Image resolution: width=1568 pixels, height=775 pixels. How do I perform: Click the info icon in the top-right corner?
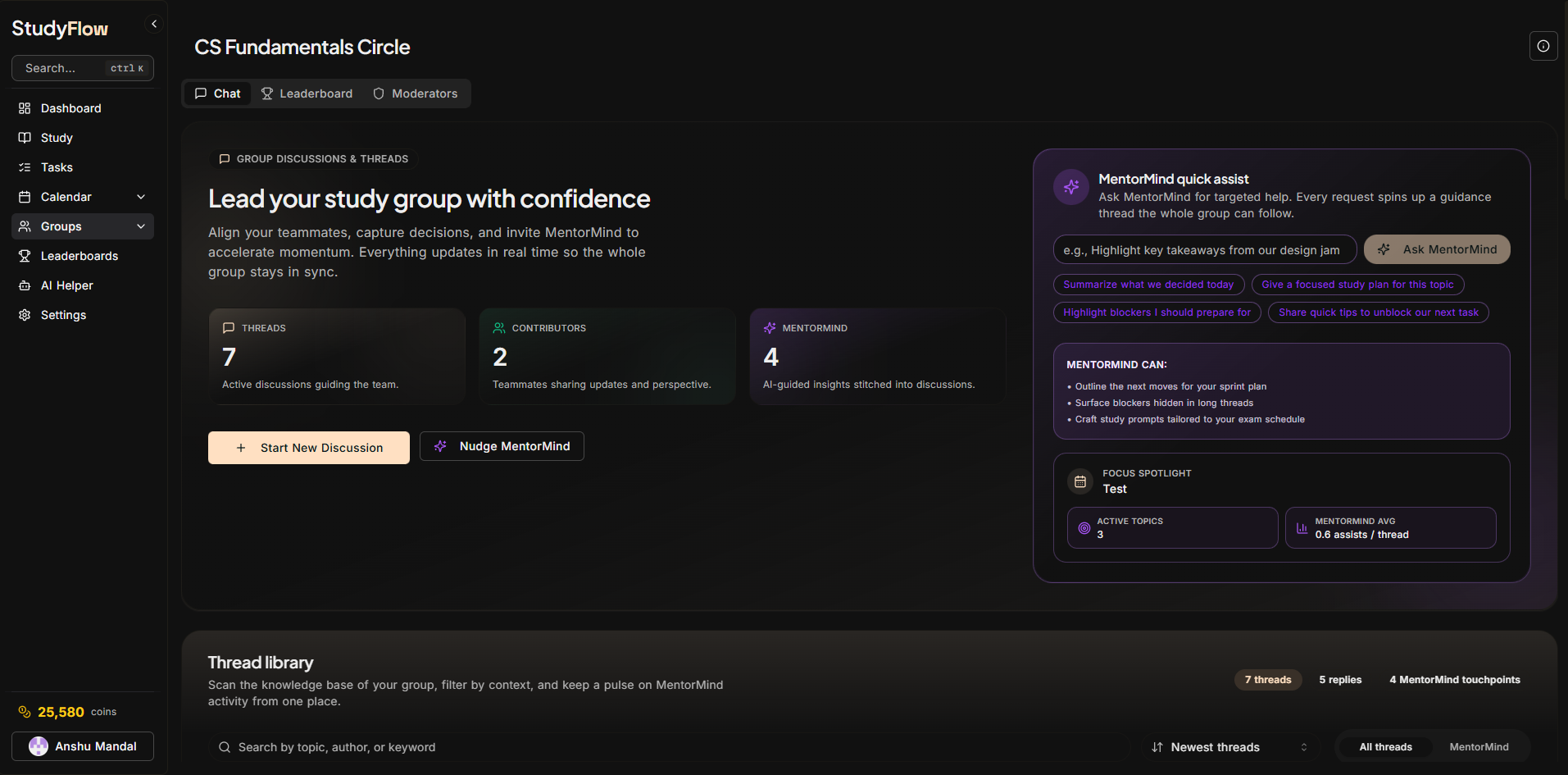point(1543,46)
